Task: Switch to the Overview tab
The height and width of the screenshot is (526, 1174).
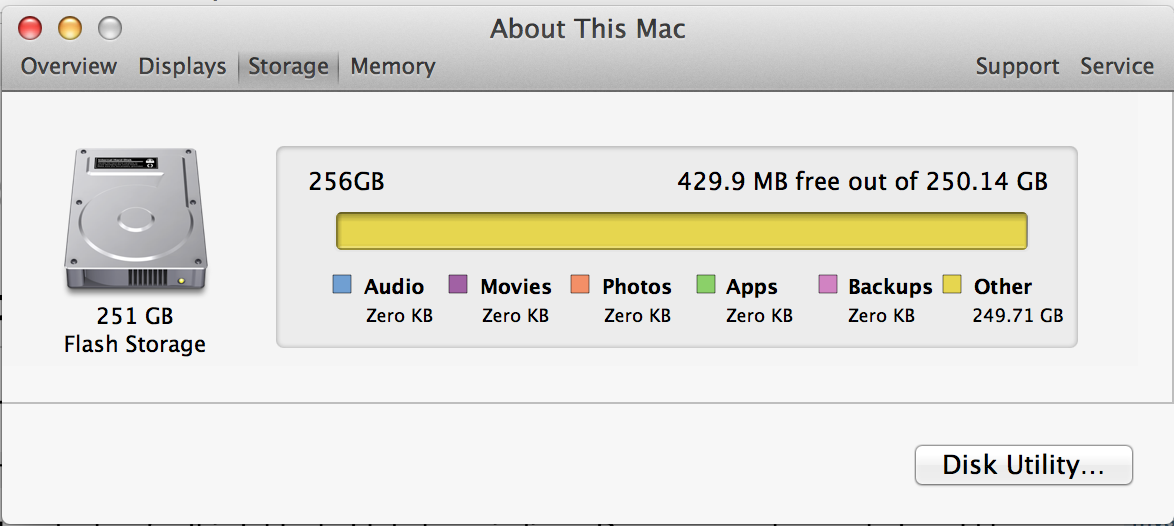Action: [x=69, y=67]
